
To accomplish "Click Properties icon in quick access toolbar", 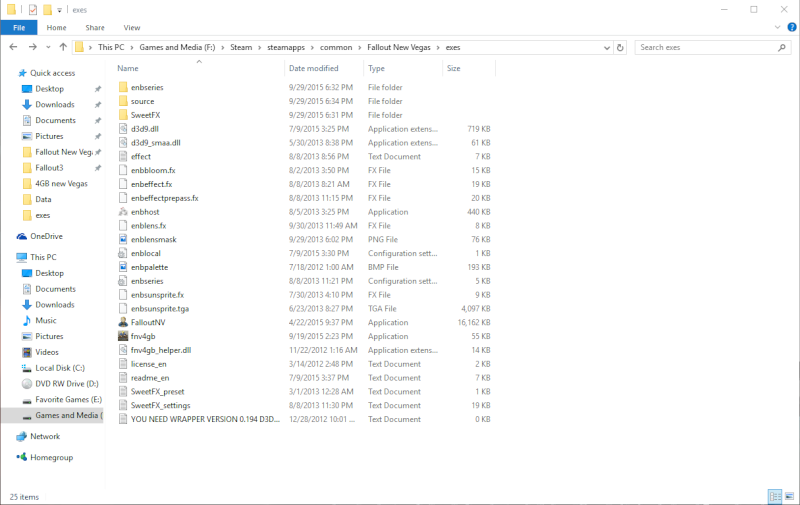I will [33, 10].
